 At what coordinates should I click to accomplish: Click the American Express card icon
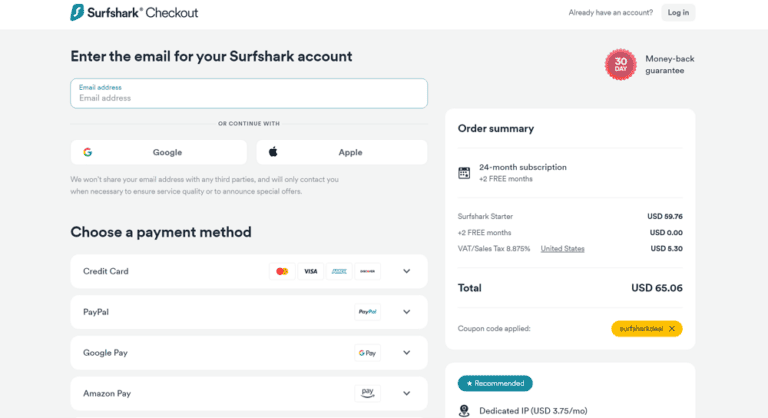[339, 271]
